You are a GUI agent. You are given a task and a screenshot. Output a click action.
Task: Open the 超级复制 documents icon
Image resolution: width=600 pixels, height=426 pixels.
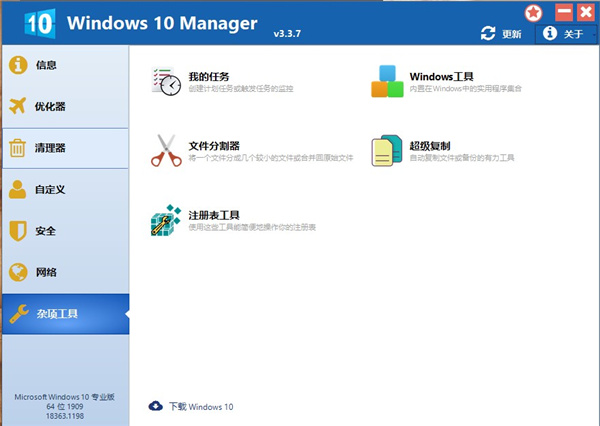point(387,150)
